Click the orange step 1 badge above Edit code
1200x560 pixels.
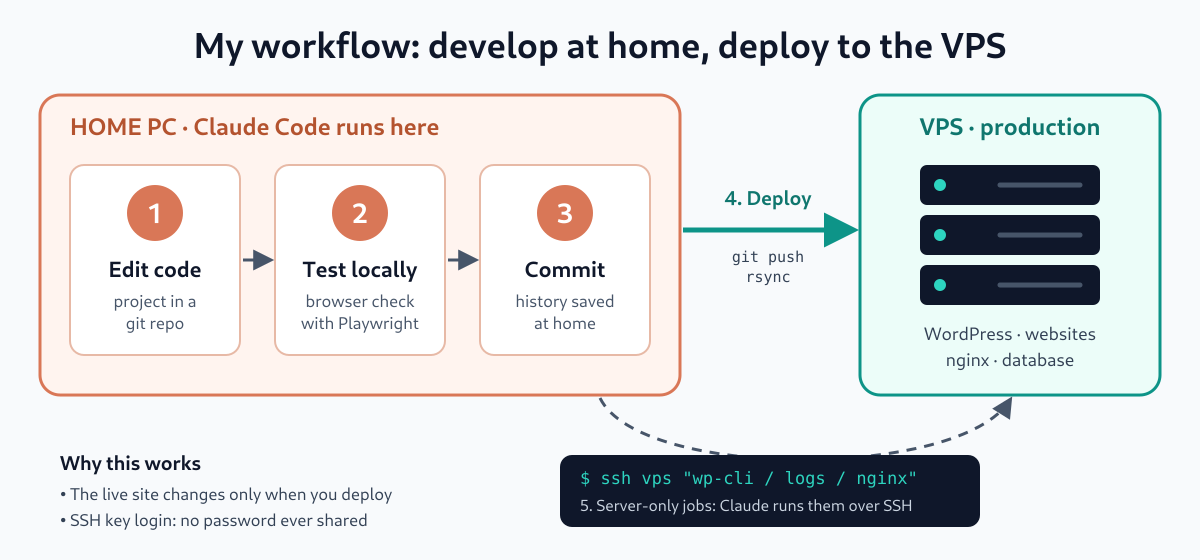tap(155, 213)
